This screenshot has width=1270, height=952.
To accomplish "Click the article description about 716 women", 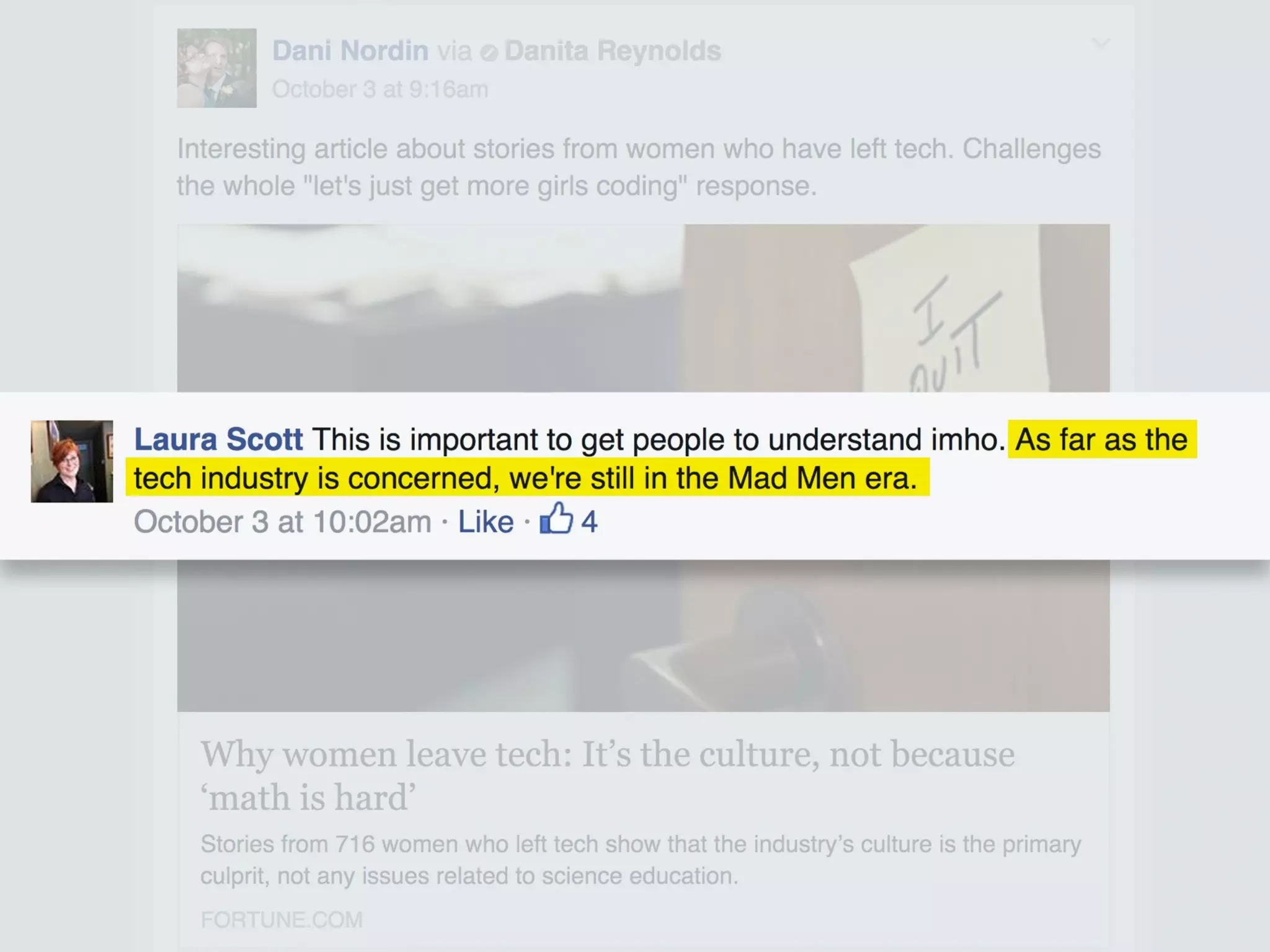I will click(x=641, y=860).
